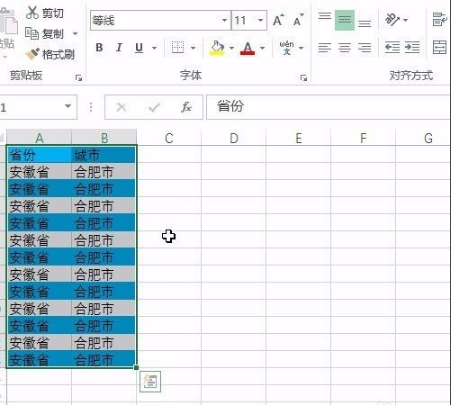Click header cell 城市

[104, 155]
